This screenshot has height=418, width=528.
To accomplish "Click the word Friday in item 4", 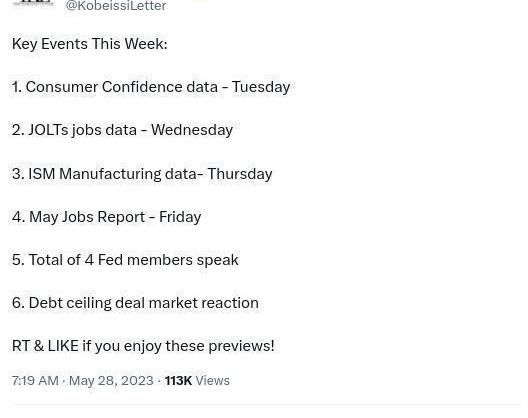I will click(x=180, y=217).
